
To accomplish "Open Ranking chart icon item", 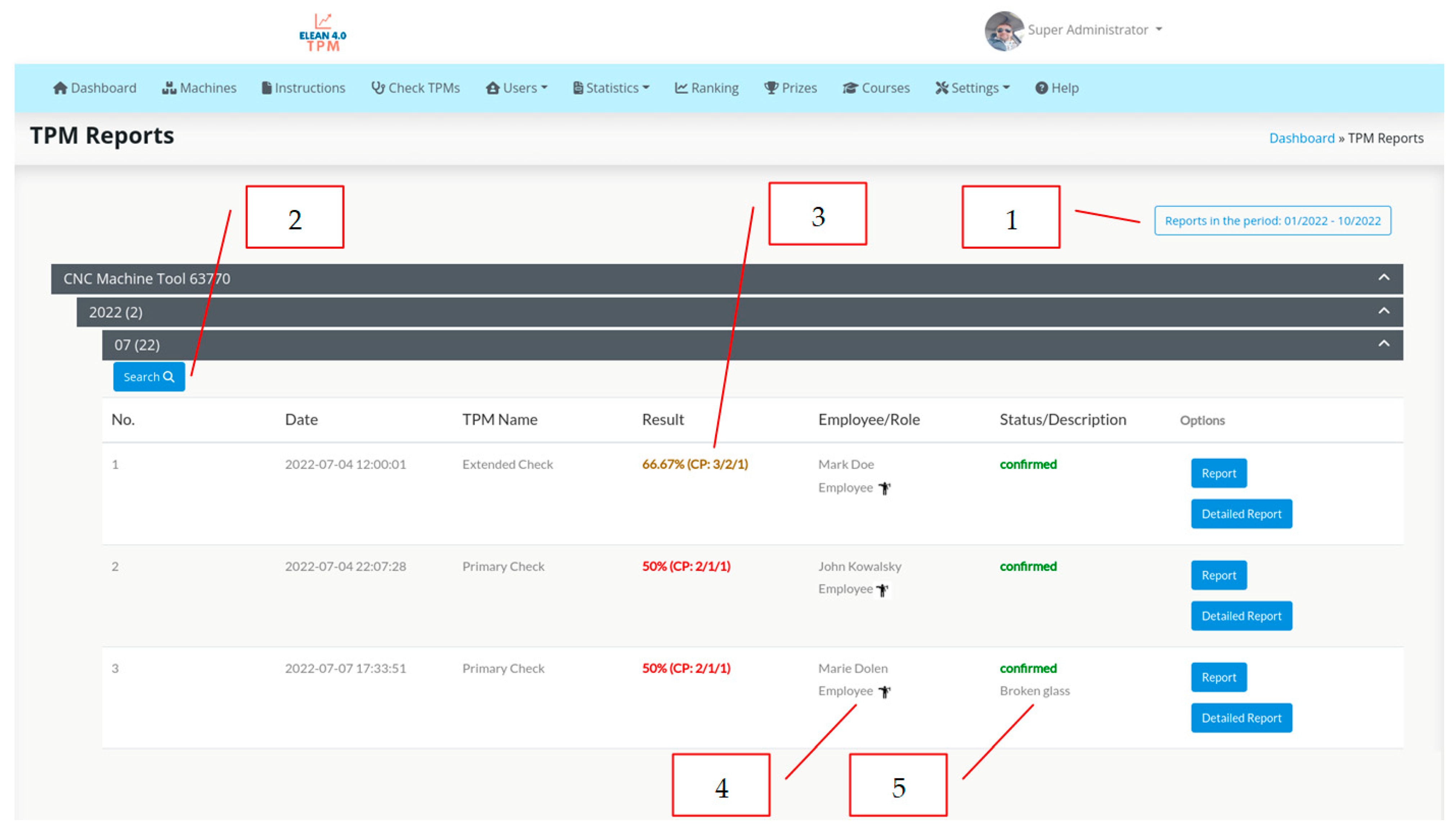I will click(x=681, y=88).
